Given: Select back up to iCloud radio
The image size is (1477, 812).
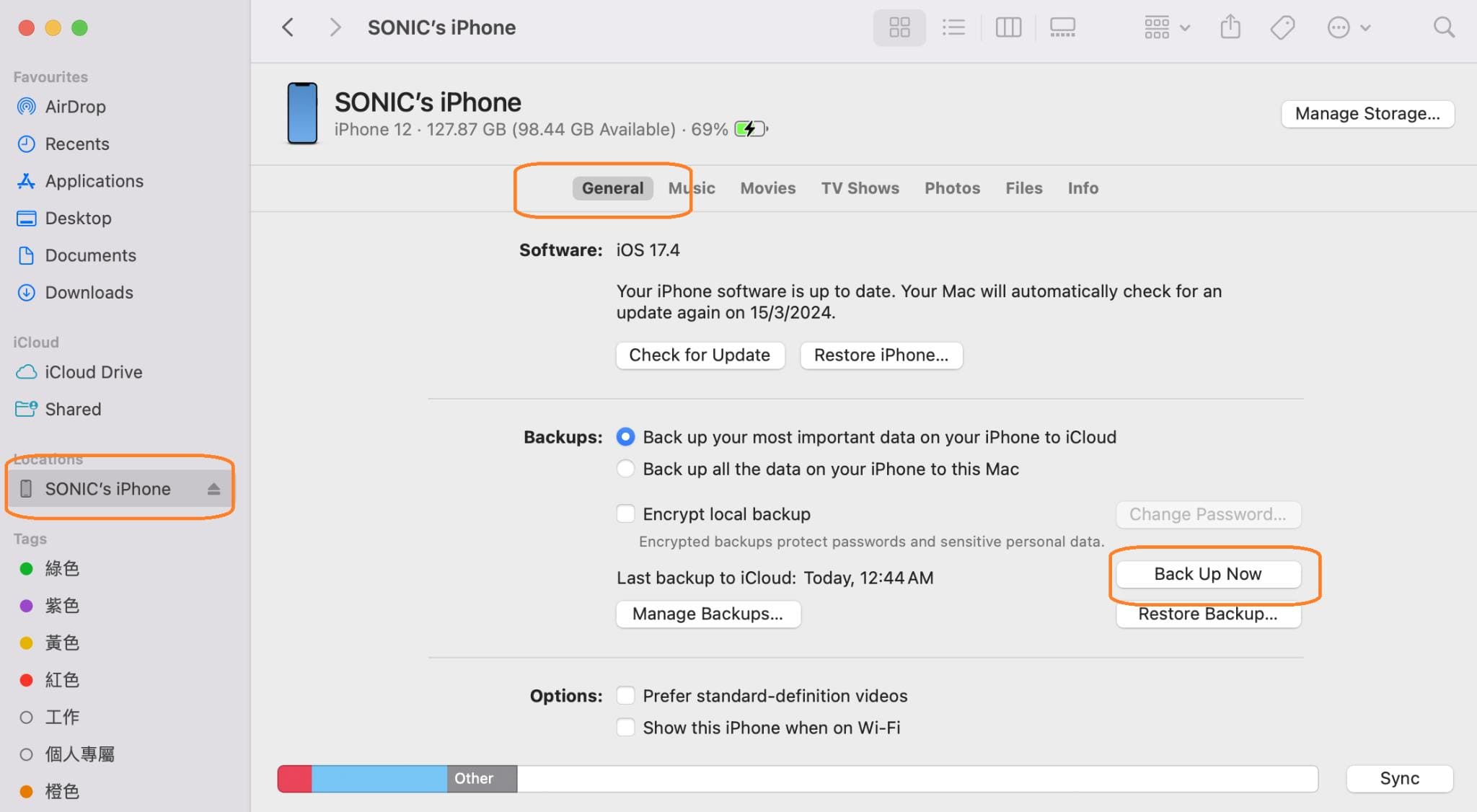Looking at the screenshot, I should click(625, 437).
